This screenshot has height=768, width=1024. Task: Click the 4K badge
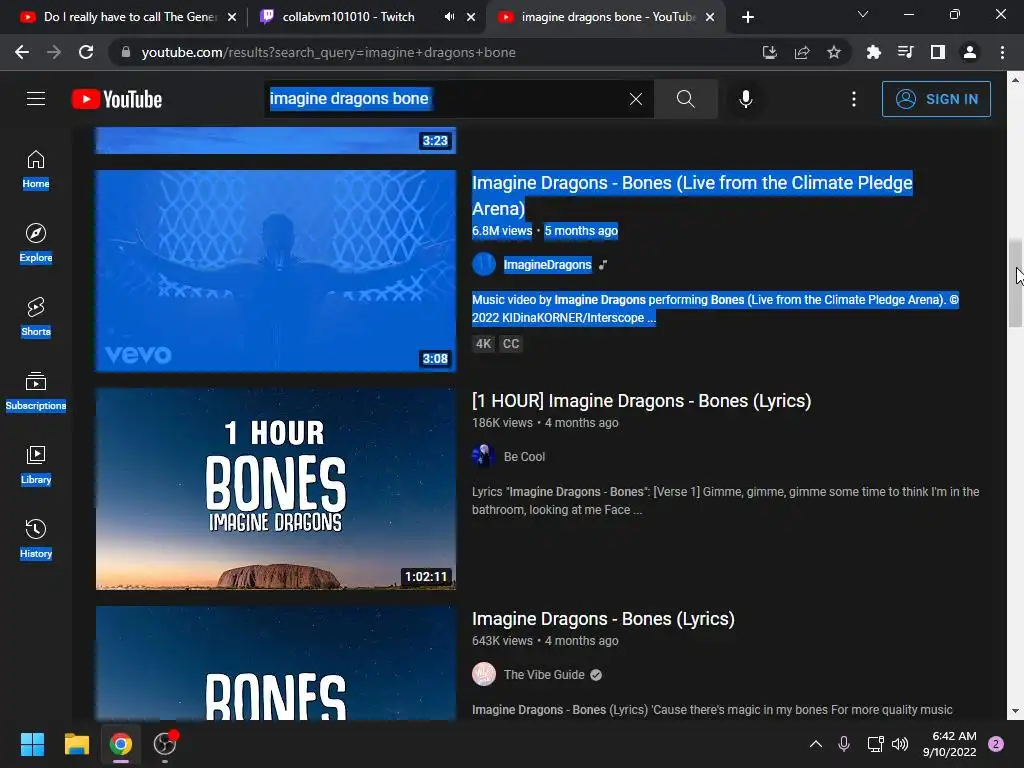coord(483,344)
